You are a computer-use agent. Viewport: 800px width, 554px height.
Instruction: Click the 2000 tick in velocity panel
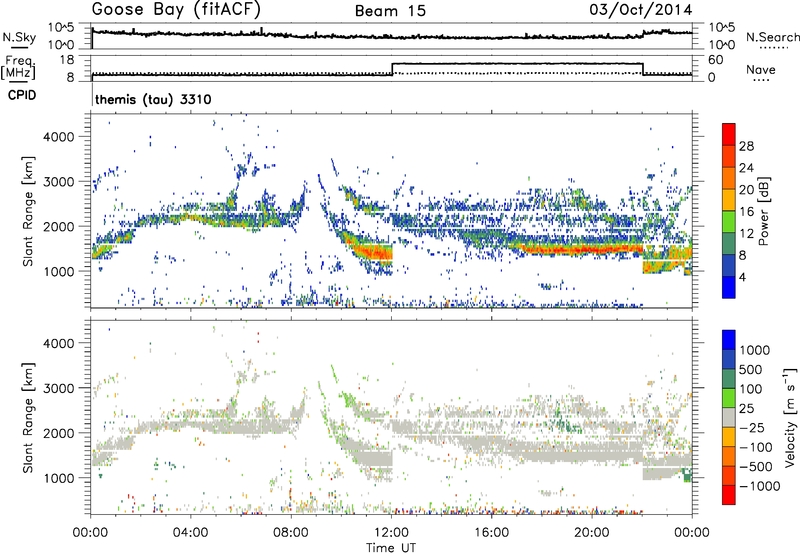tap(59, 433)
